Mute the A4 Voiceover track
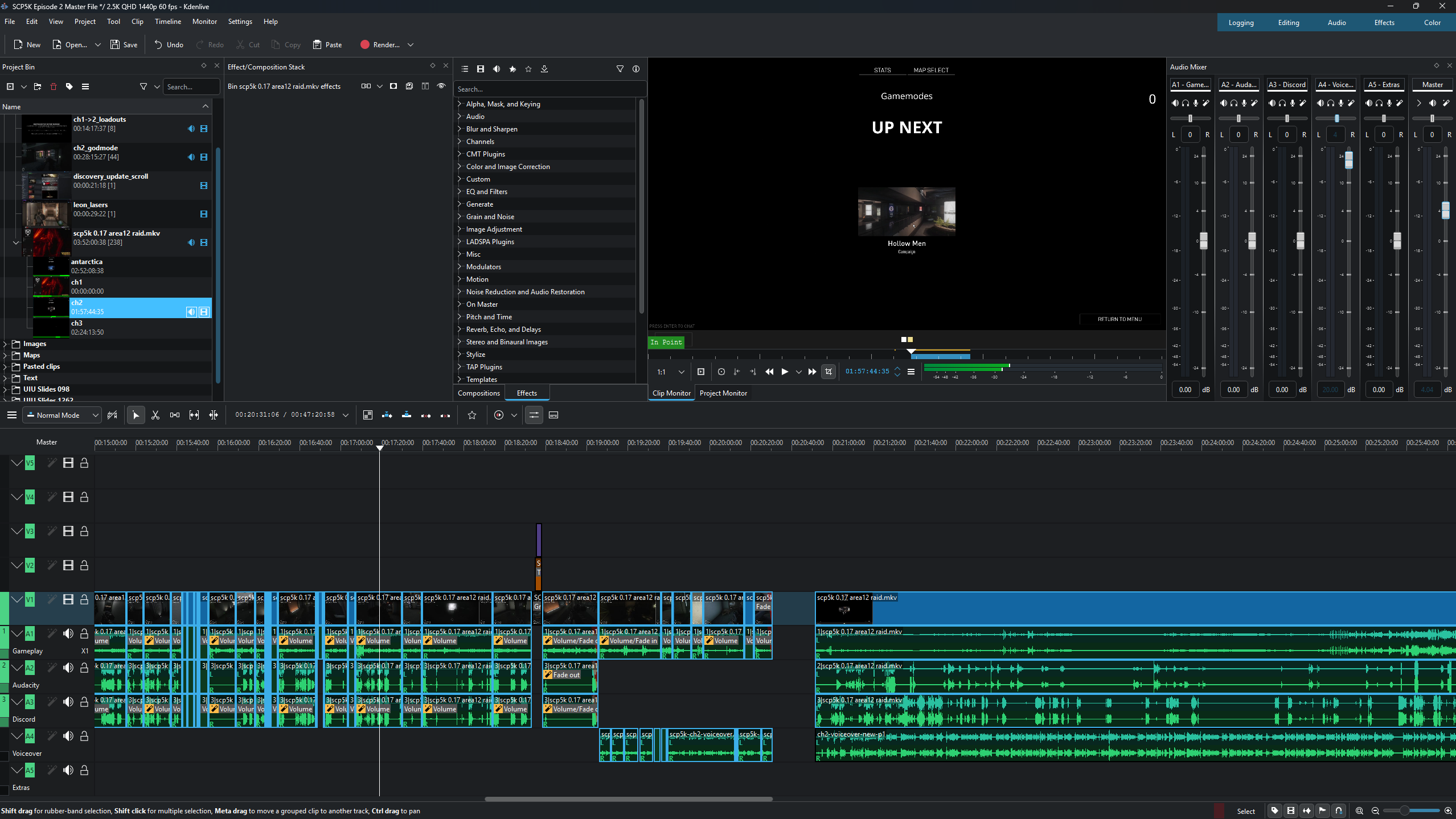1456x819 pixels. pyautogui.click(x=68, y=736)
